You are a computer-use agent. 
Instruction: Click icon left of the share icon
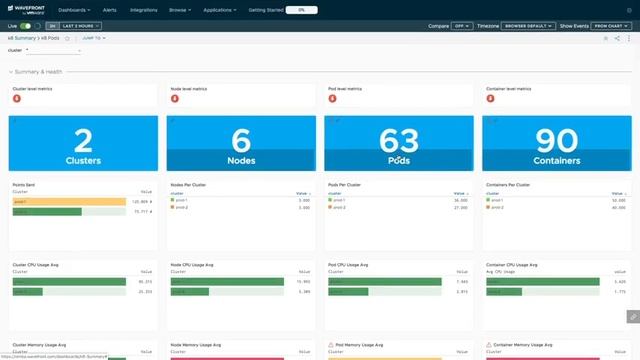(606, 38)
